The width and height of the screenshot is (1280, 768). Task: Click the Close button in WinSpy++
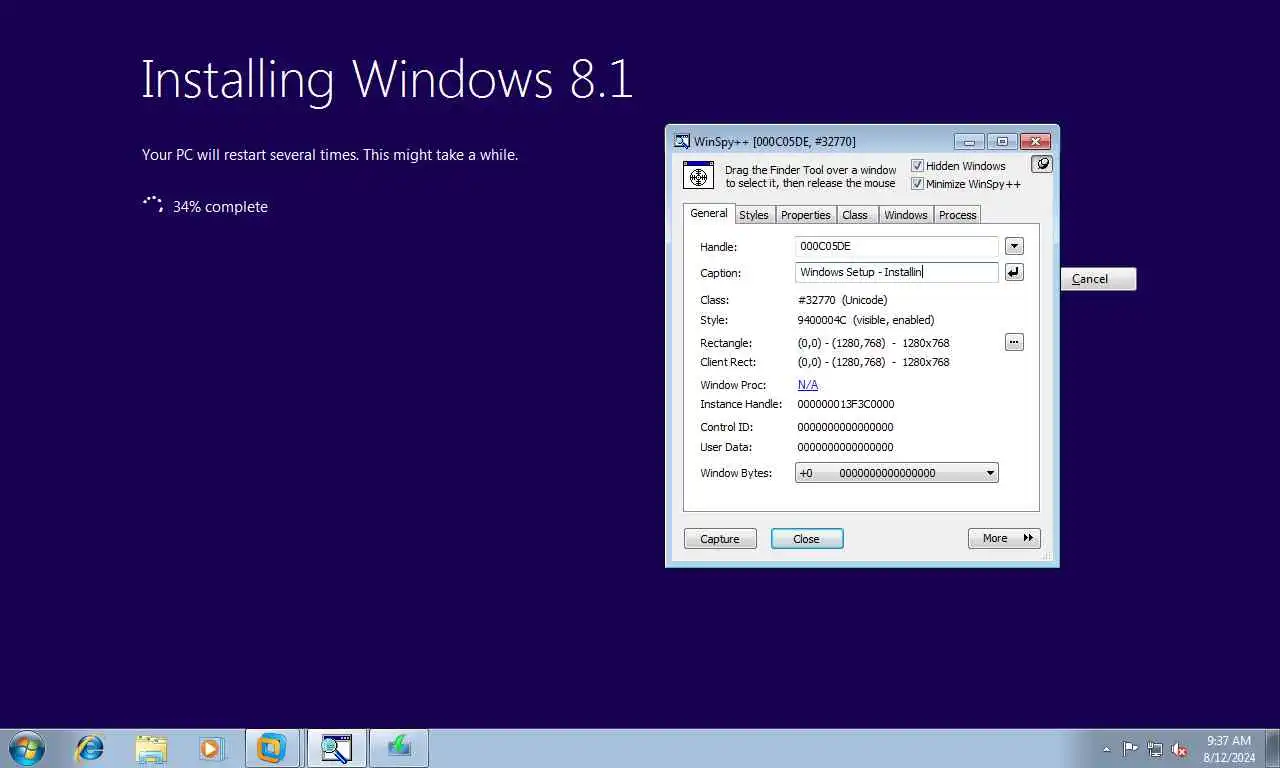807,539
